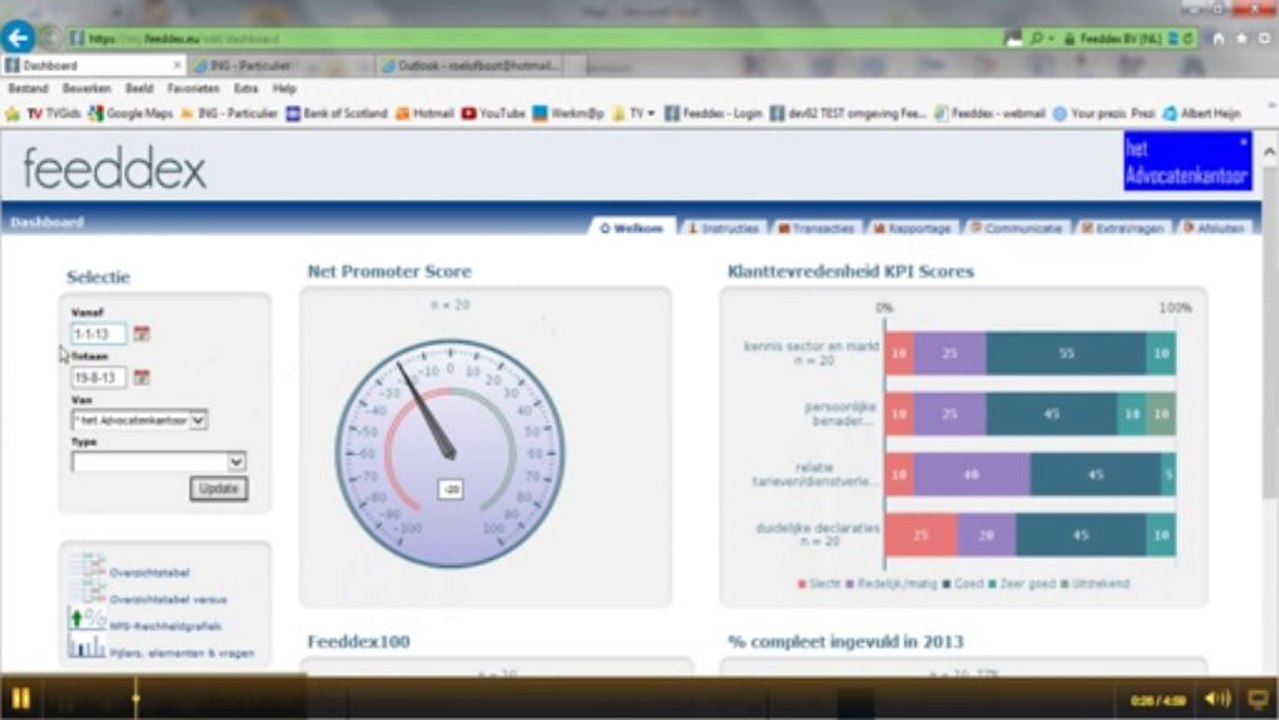Close the Dashboard browser tab
1279x720 pixels.
(177, 66)
